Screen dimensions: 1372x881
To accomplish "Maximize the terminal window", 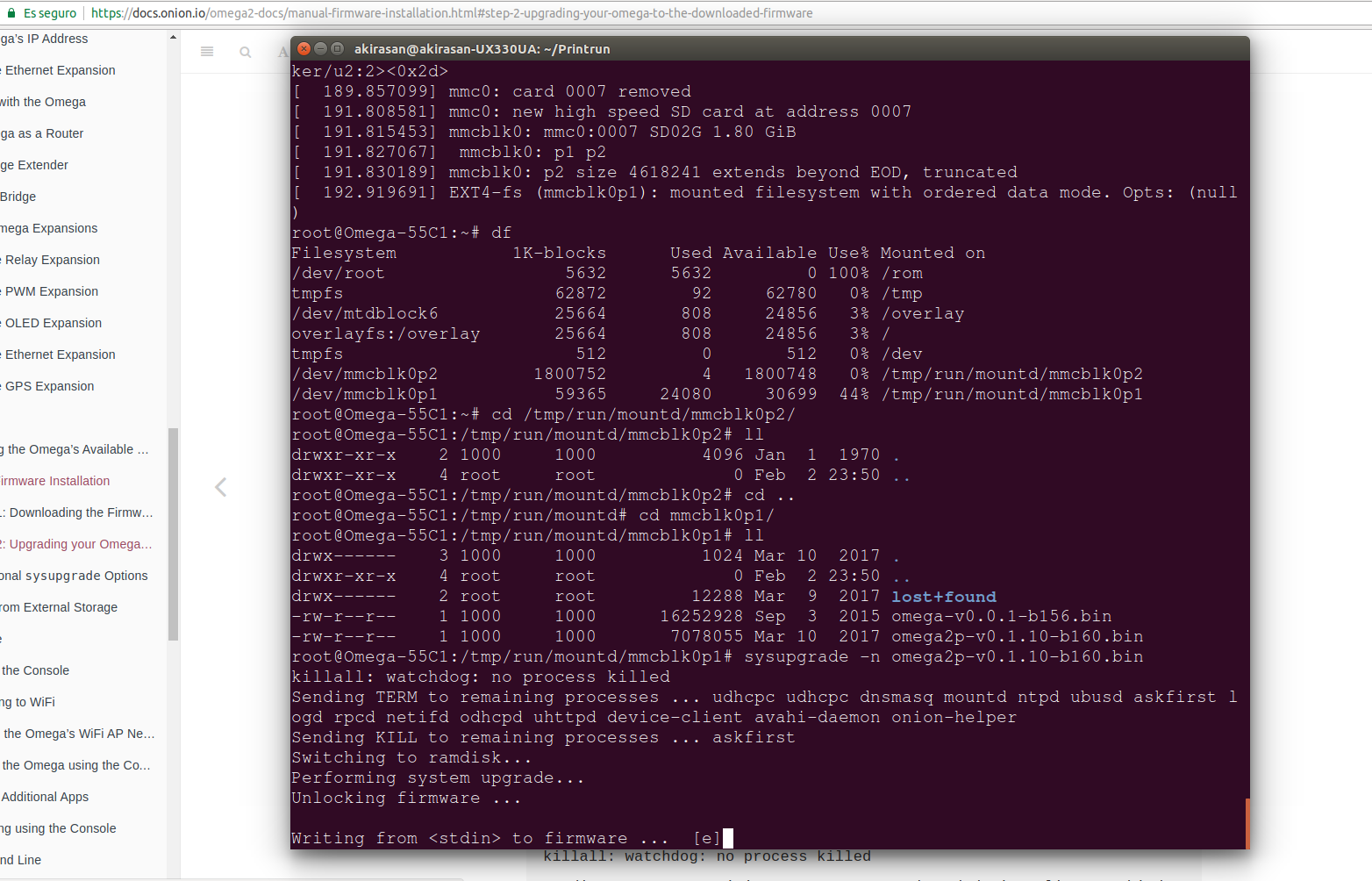I will click(x=337, y=49).
